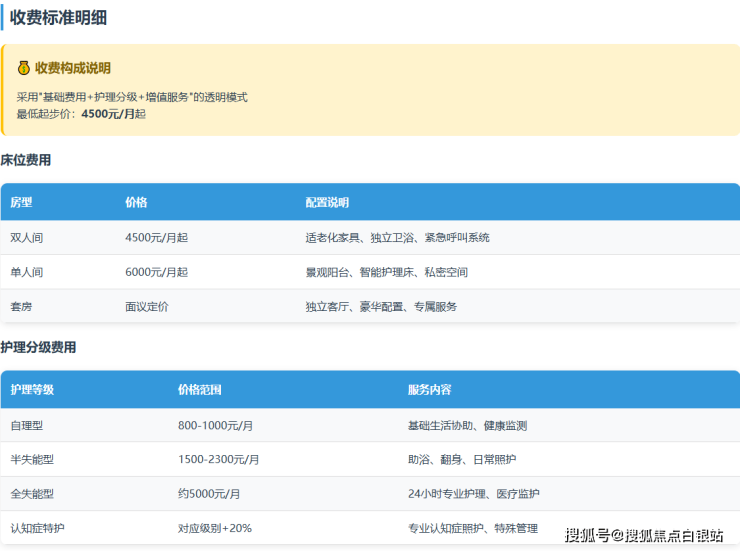This screenshot has width=740, height=551.
Task: Click the 床位费用 section heading
Action: [26, 160]
